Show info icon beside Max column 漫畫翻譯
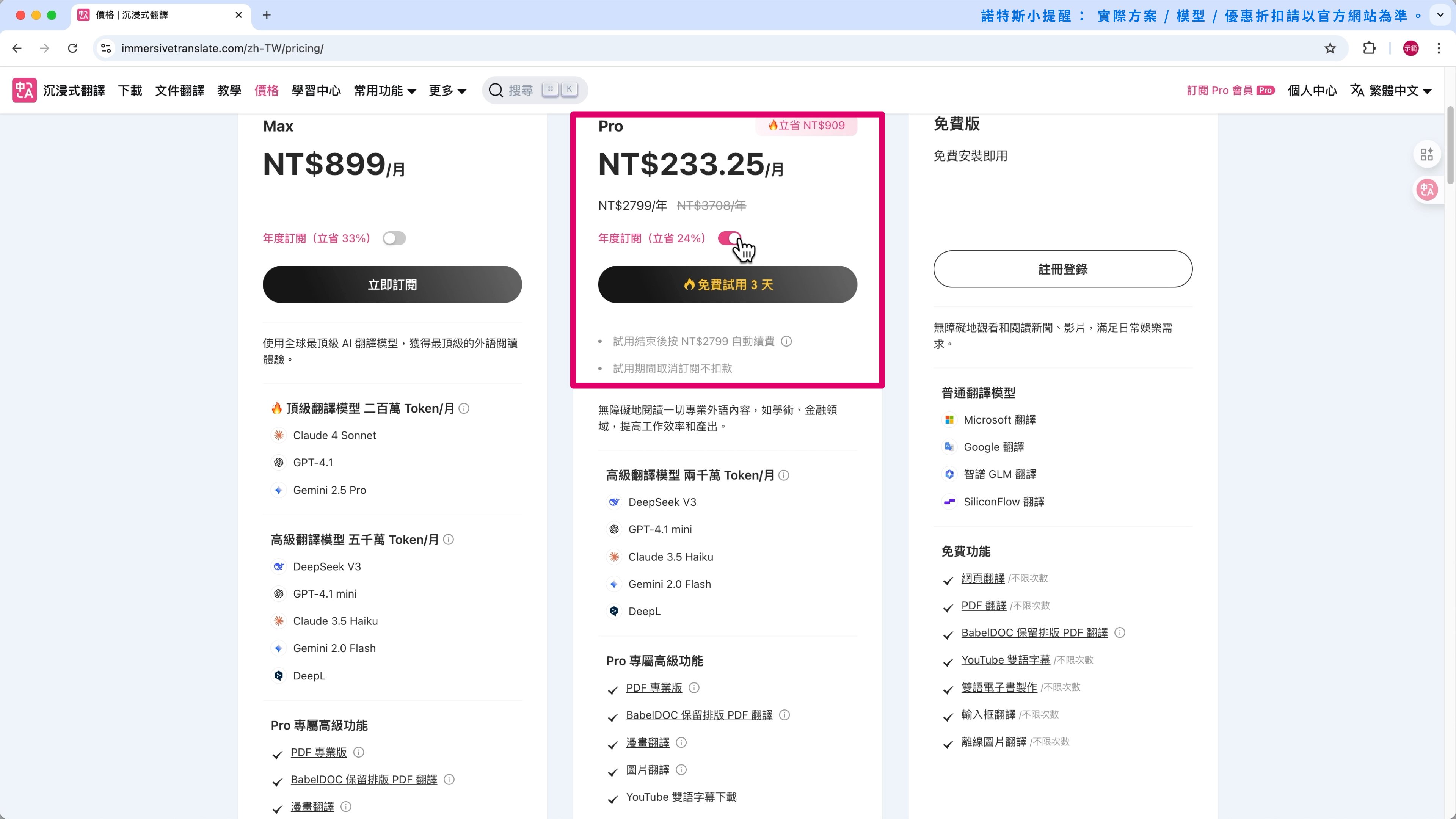Viewport: 1456px width, 819px height. coord(346,807)
